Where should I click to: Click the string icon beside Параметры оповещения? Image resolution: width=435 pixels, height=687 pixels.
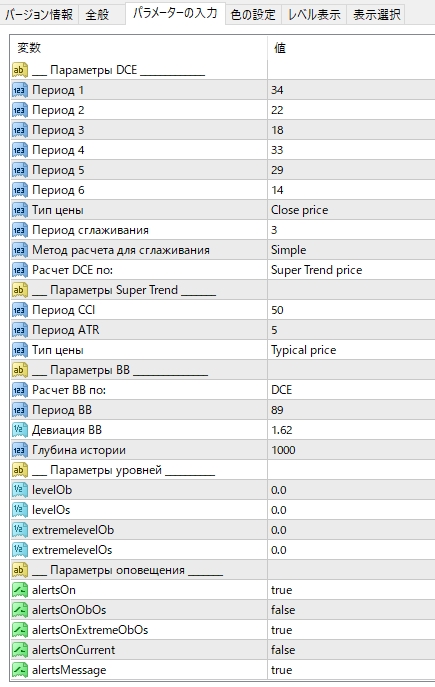20,570
